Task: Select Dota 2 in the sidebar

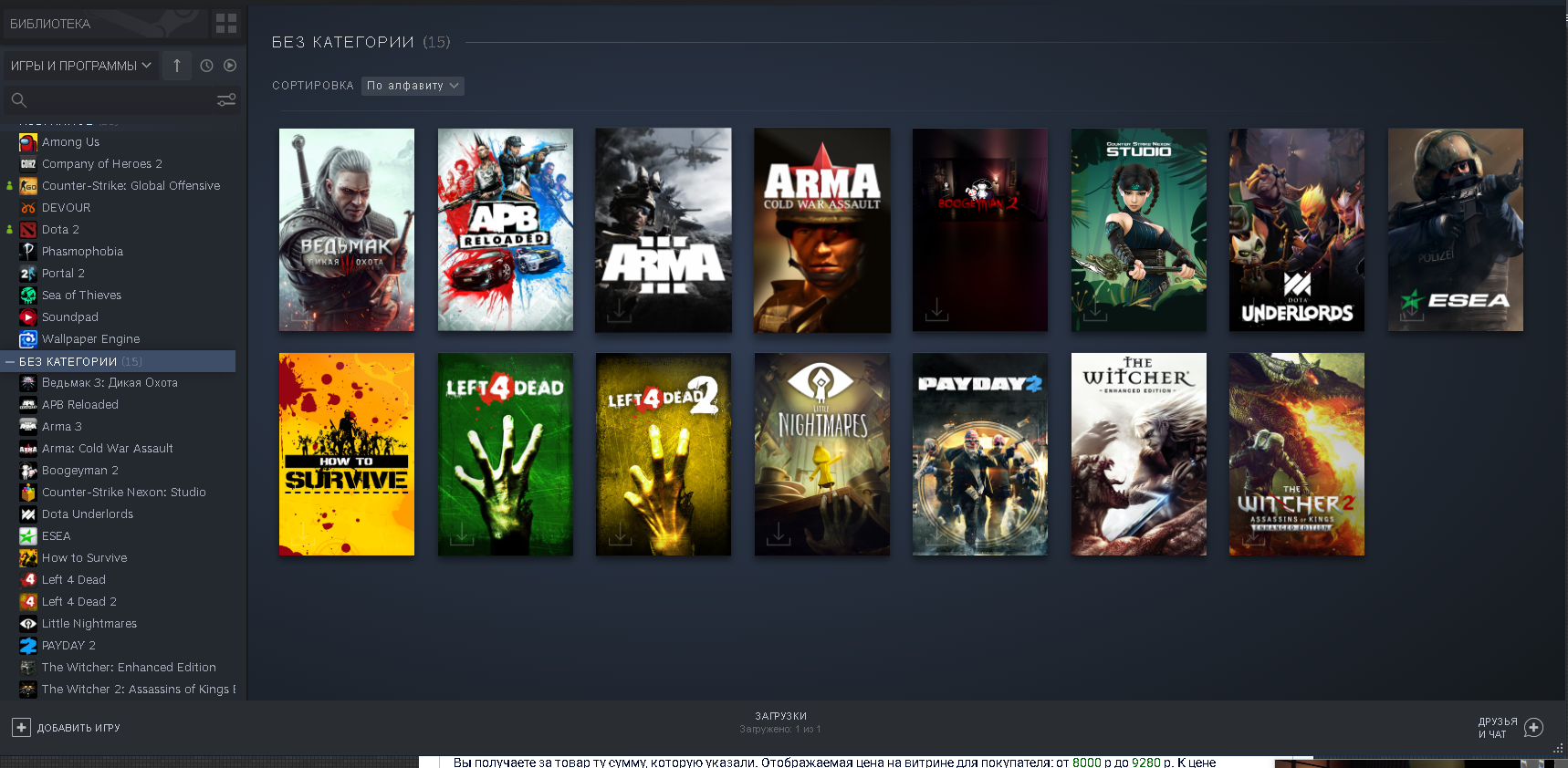Action: tap(60, 230)
